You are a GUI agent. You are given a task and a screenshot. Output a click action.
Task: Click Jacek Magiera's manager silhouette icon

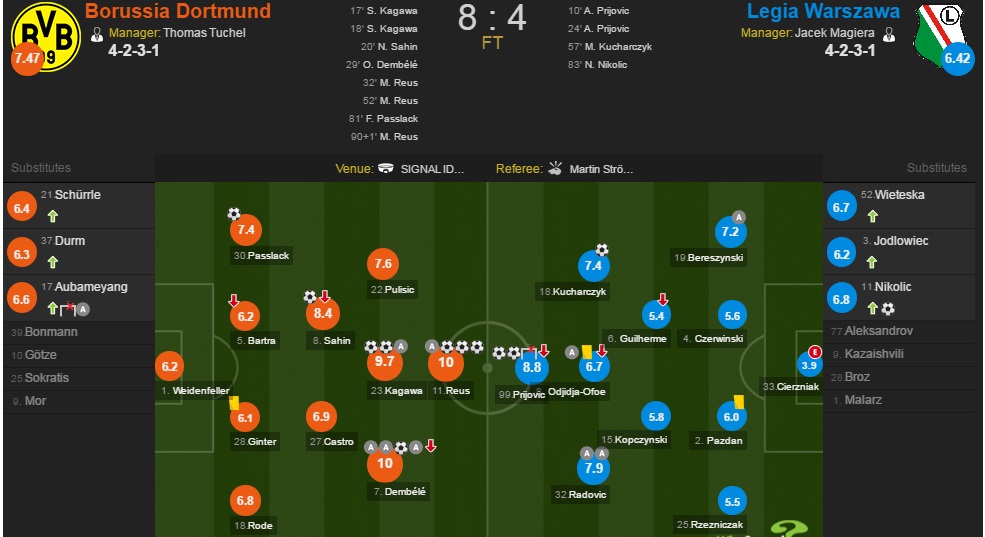(x=889, y=34)
